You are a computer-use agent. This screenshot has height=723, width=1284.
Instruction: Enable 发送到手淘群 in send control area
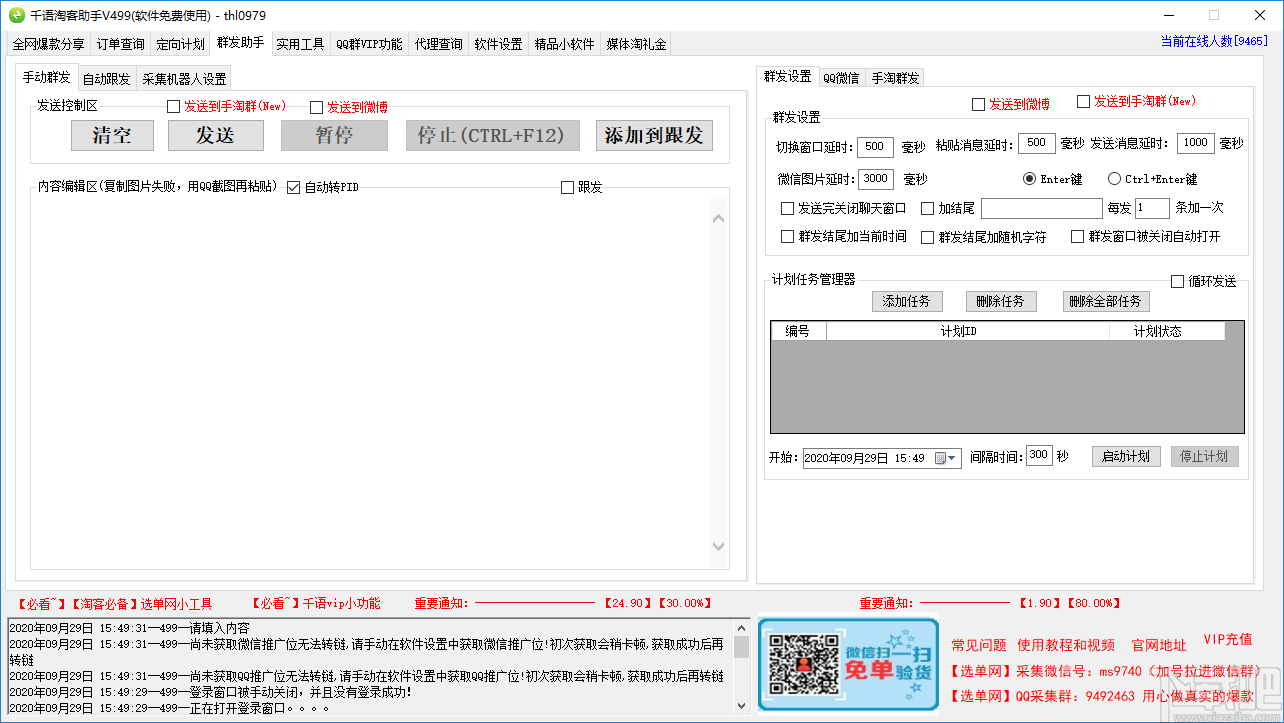pos(174,106)
